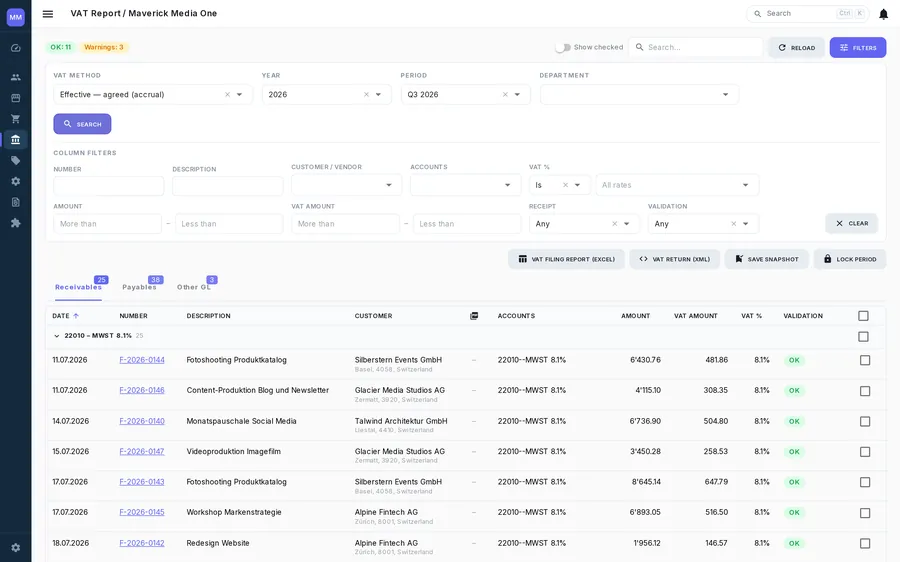
Task: Open settings gear at sidebar bottom
Action: coord(15,548)
